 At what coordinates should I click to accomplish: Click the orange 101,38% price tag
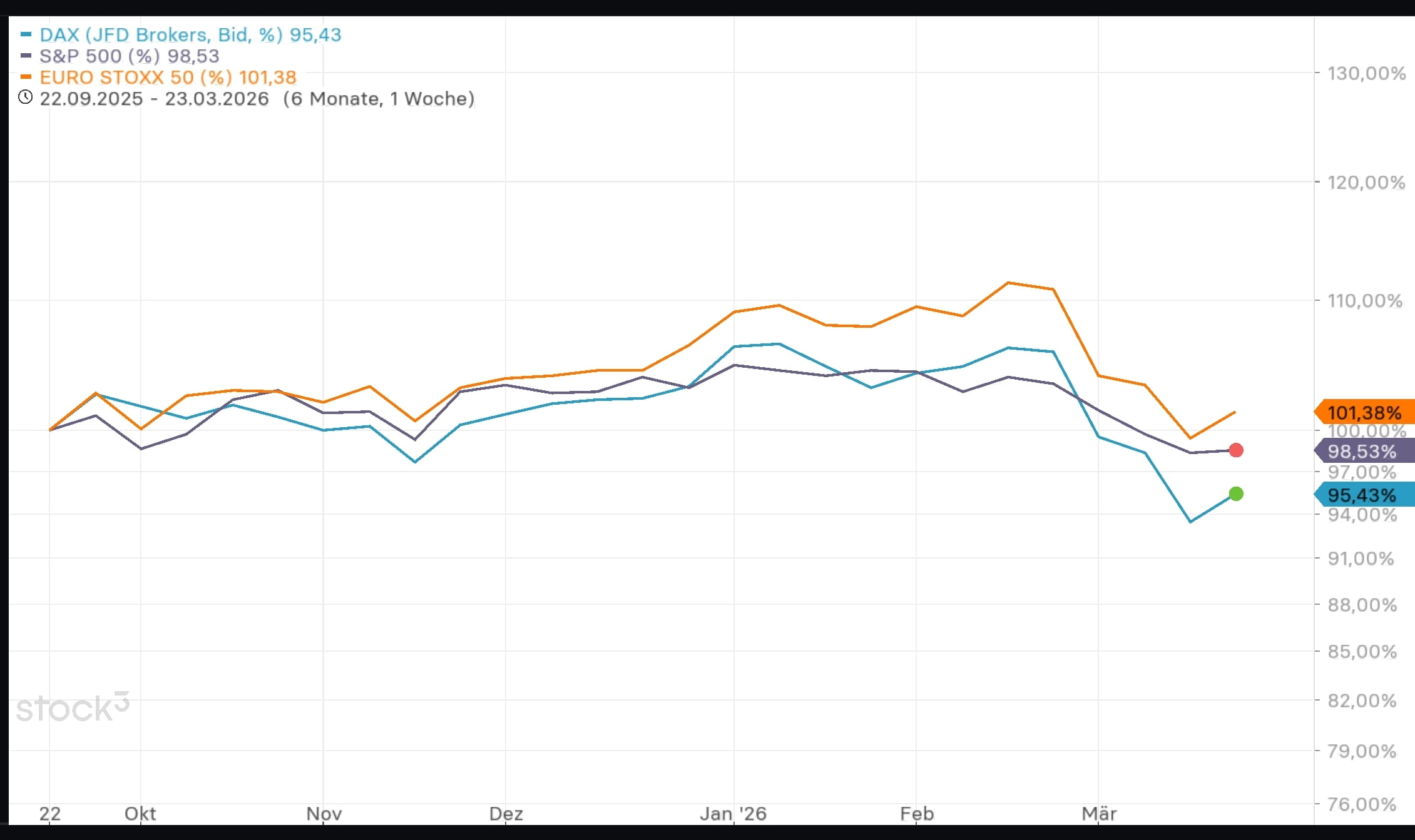(x=1364, y=412)
